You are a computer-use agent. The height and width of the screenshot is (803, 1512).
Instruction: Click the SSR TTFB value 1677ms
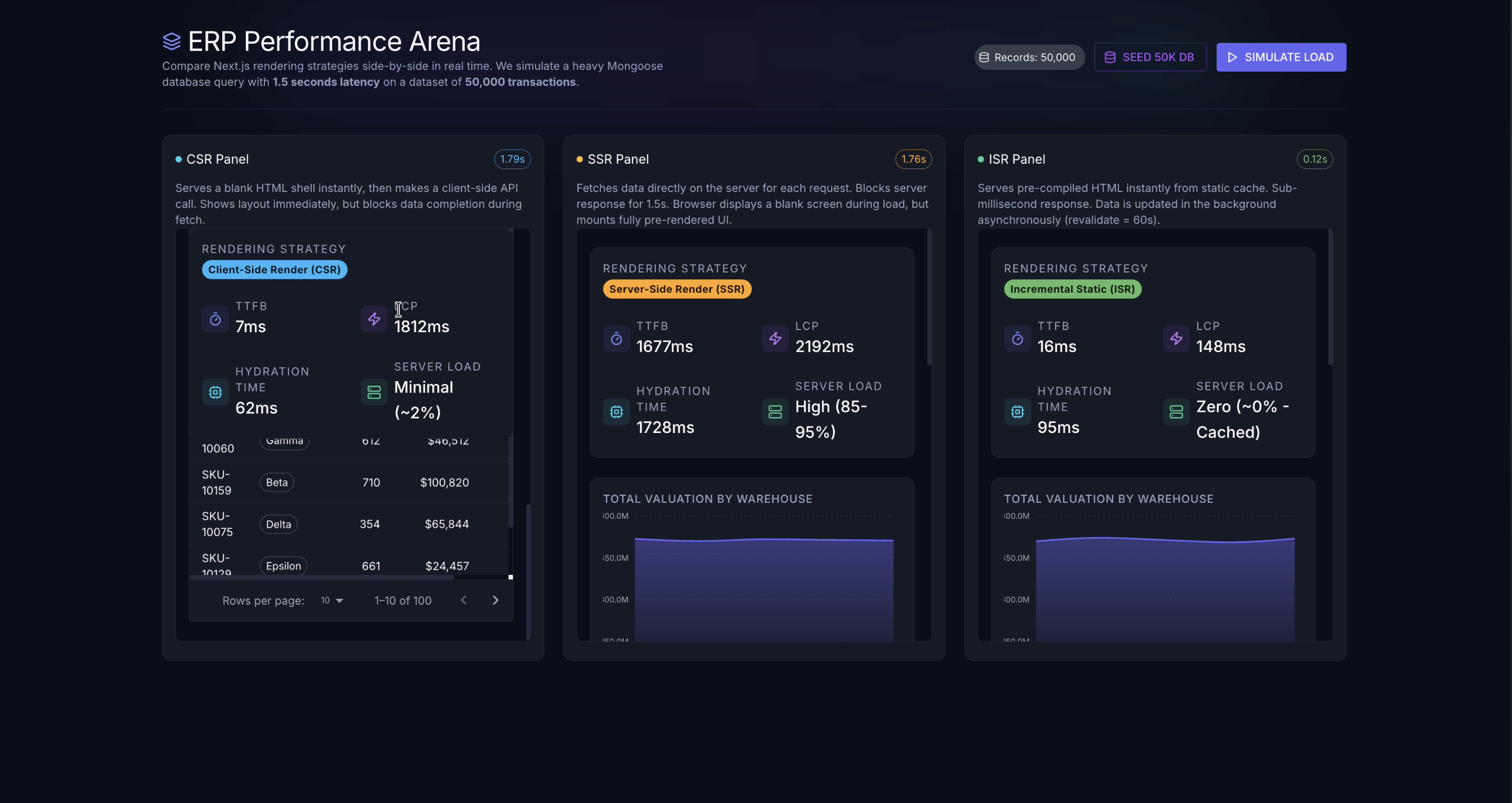664,347
